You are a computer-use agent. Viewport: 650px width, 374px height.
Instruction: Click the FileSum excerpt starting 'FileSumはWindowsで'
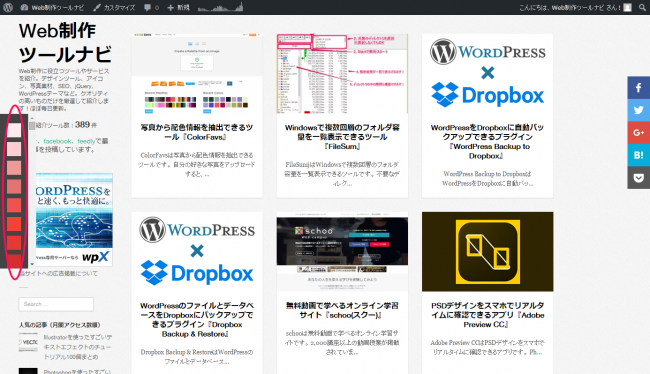point(342,174)
